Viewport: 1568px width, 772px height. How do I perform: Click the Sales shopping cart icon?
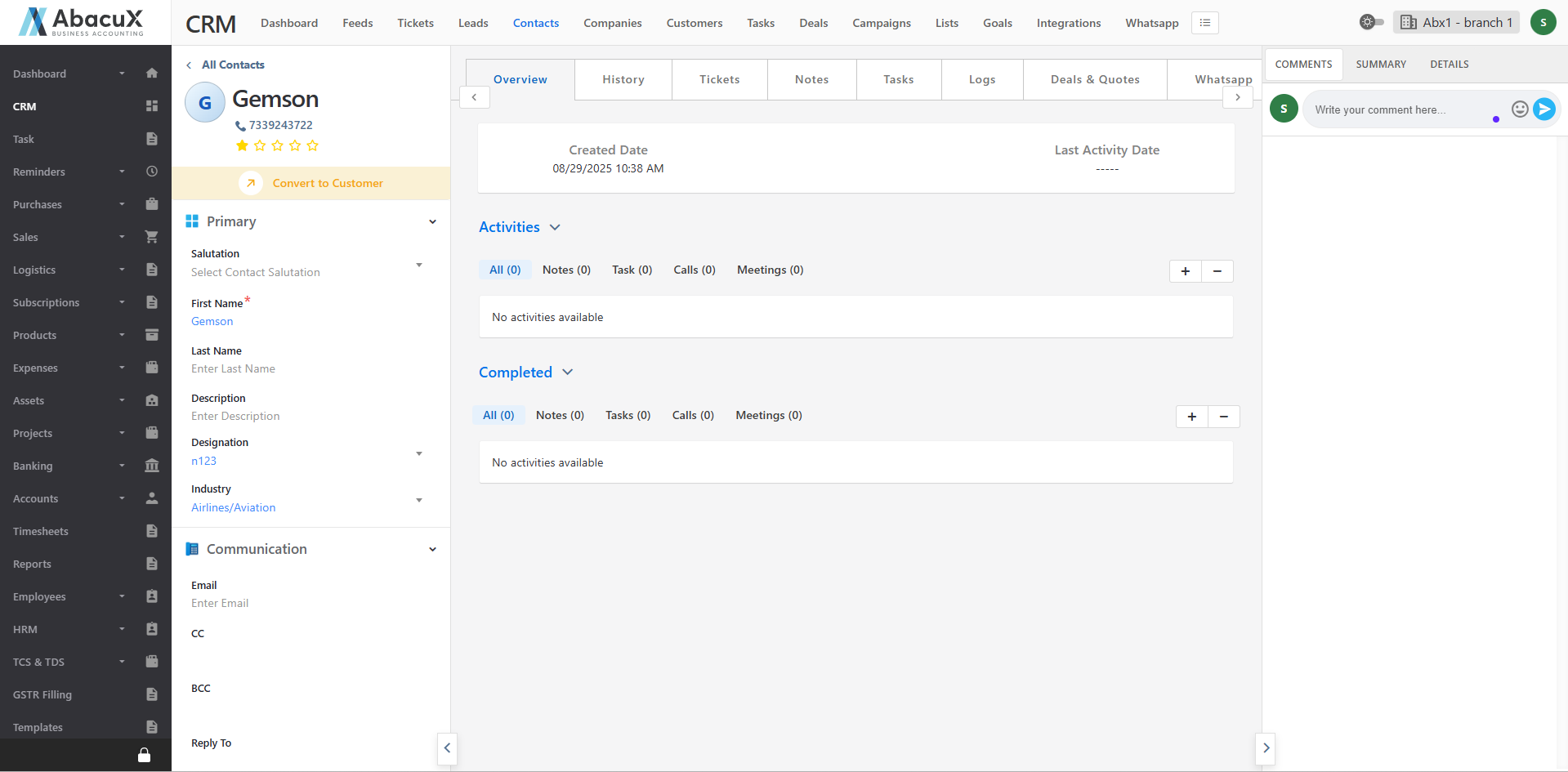pos(151,237)
